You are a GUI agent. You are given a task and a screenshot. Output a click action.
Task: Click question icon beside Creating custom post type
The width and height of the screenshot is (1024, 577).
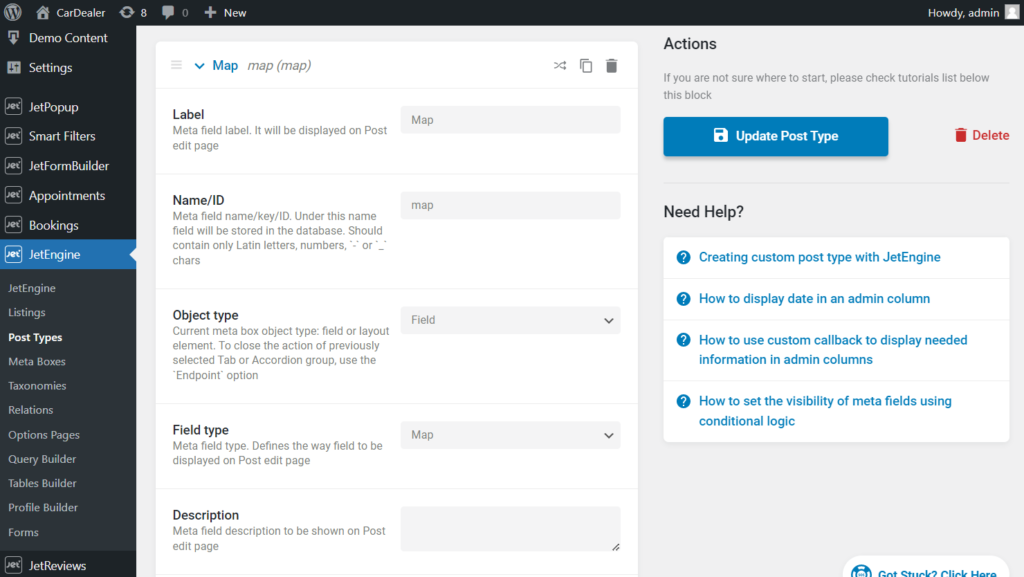(x=683, y=257)
